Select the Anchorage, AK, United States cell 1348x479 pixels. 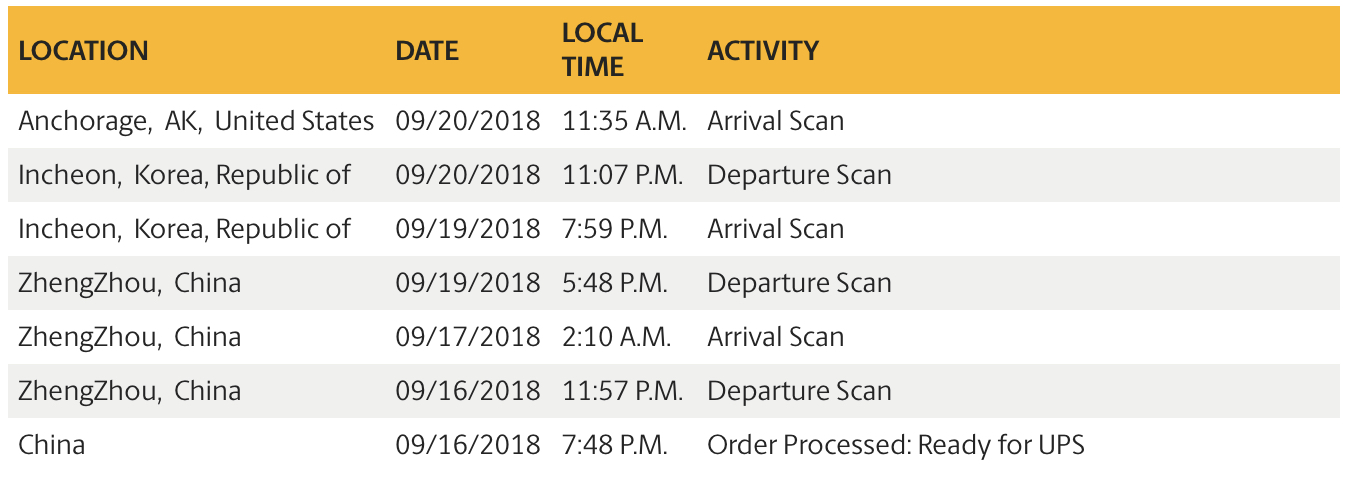click(196, 121)
